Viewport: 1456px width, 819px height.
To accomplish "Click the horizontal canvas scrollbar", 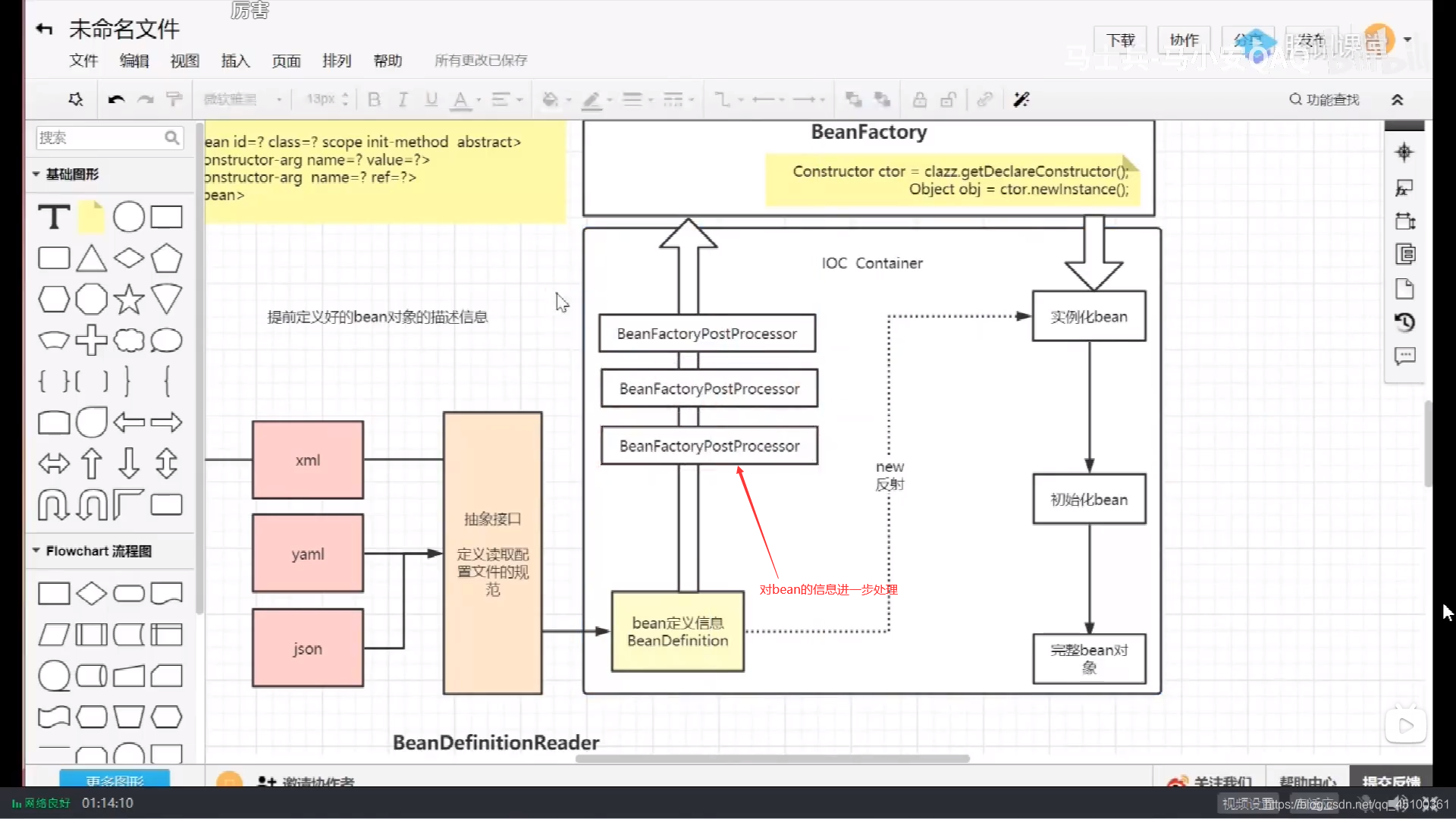I will tap(772, 758).
